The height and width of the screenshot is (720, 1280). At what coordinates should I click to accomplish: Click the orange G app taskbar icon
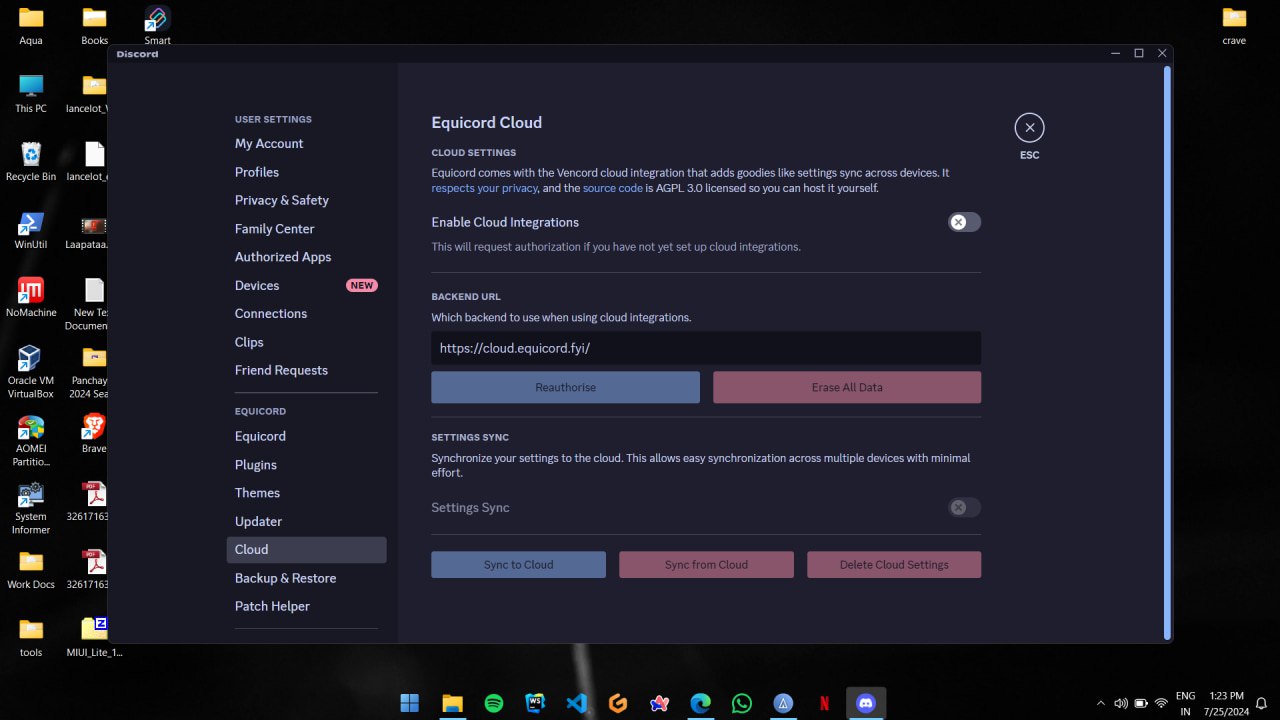(x=618, y=703)
